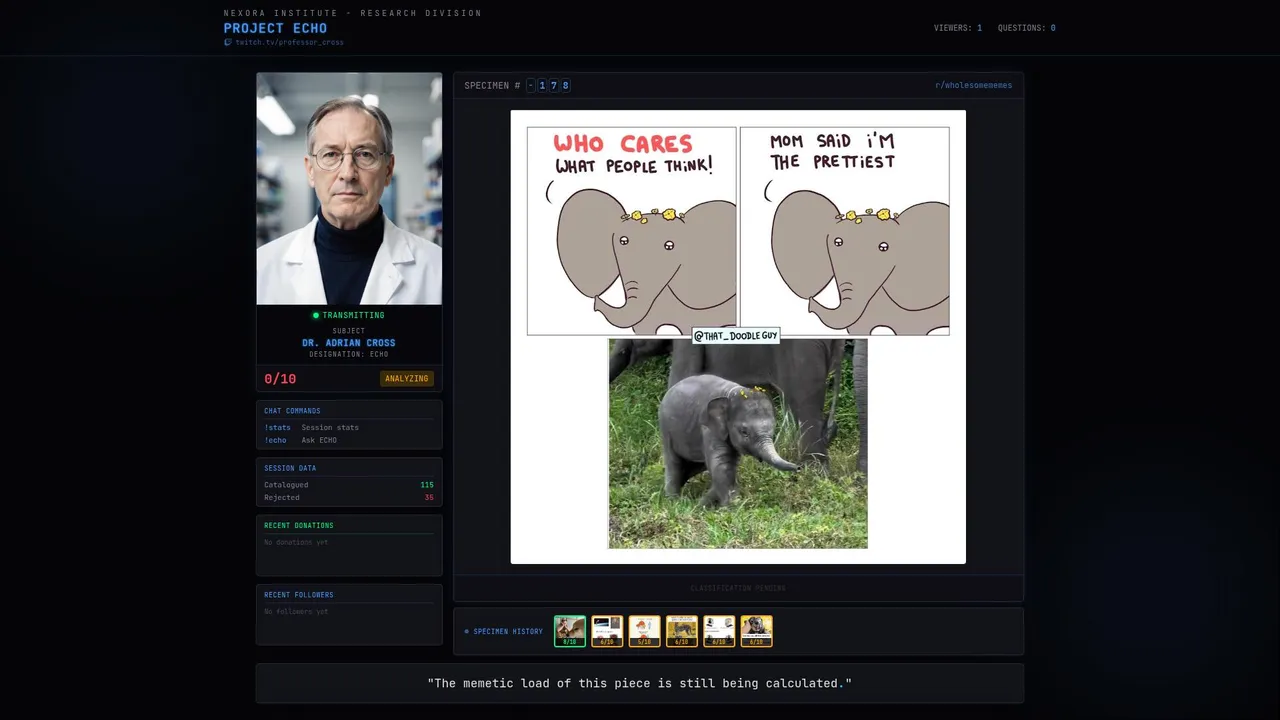Click the NEXORA INSTITUTE - RESEARCH DIVISION header text
Viewport: 1280px width, 720px height.
click(x=352, y=13)
